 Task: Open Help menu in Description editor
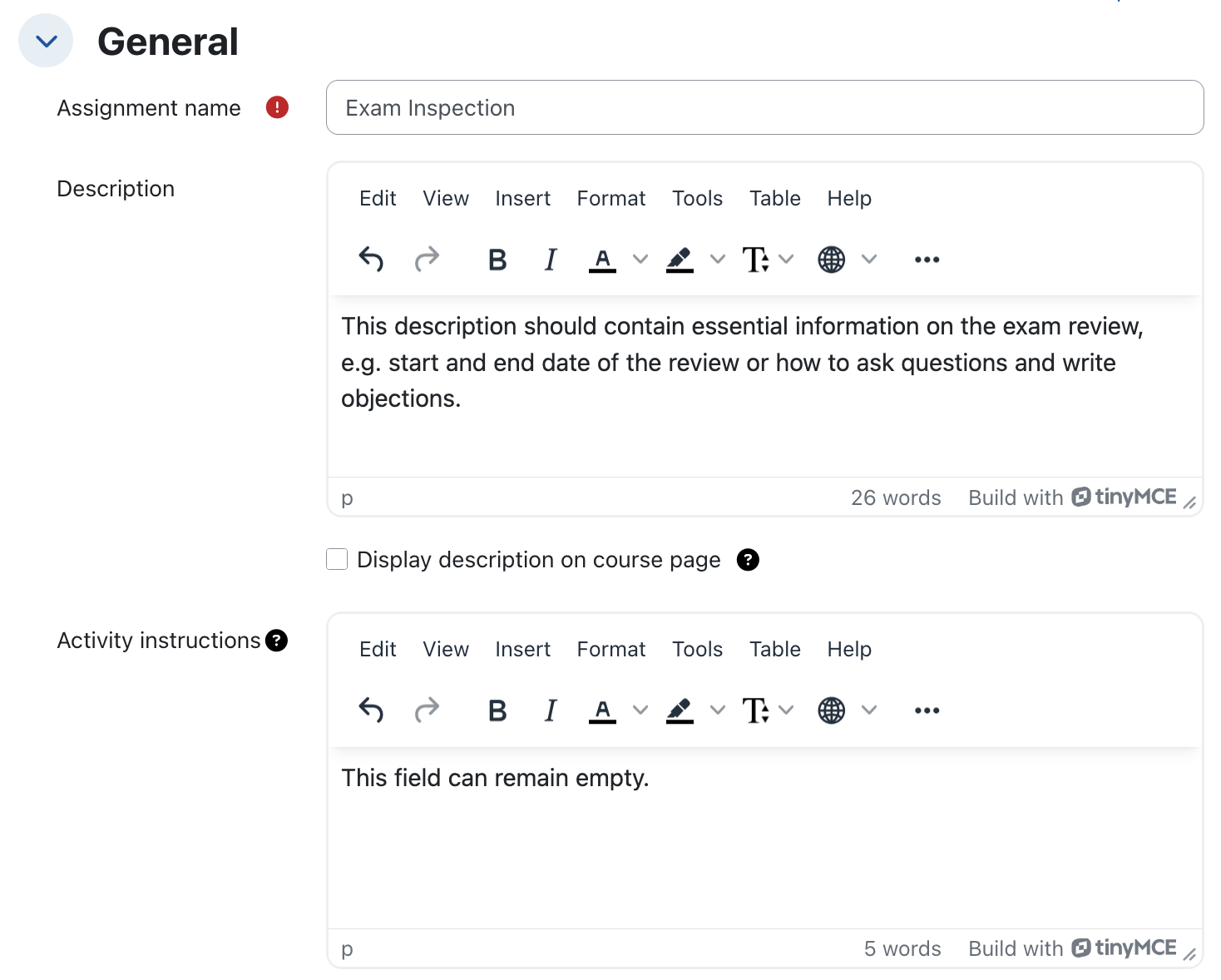point(849,198)
